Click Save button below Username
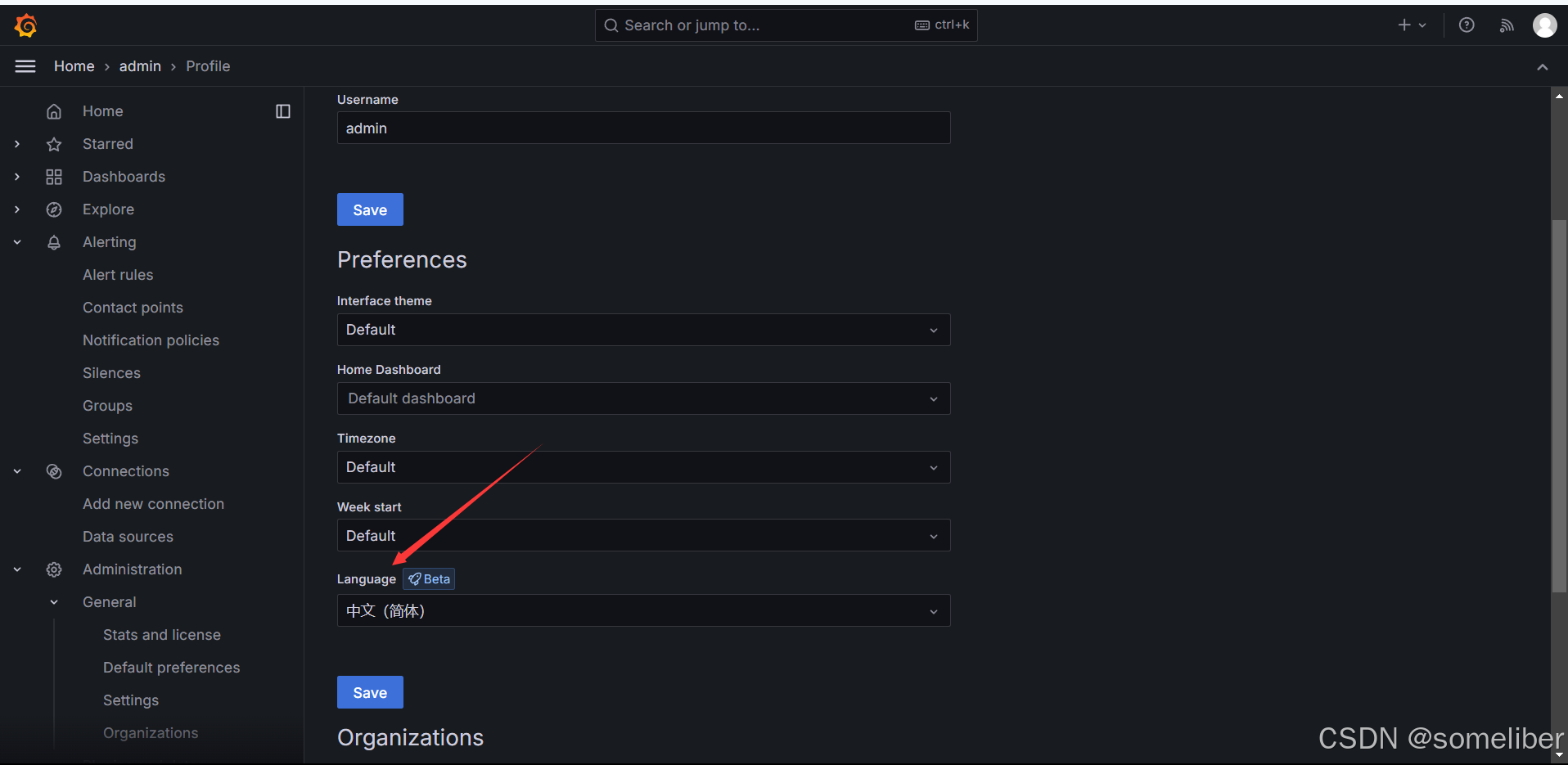The image size is (1568, 765). point(370,209)
